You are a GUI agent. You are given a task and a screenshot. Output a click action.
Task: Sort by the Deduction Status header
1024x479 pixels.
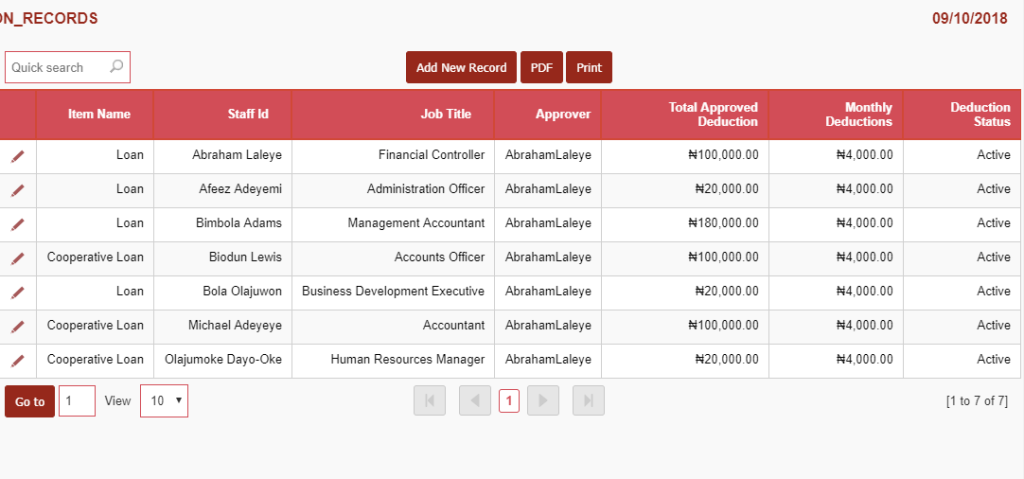coord(979,114)
